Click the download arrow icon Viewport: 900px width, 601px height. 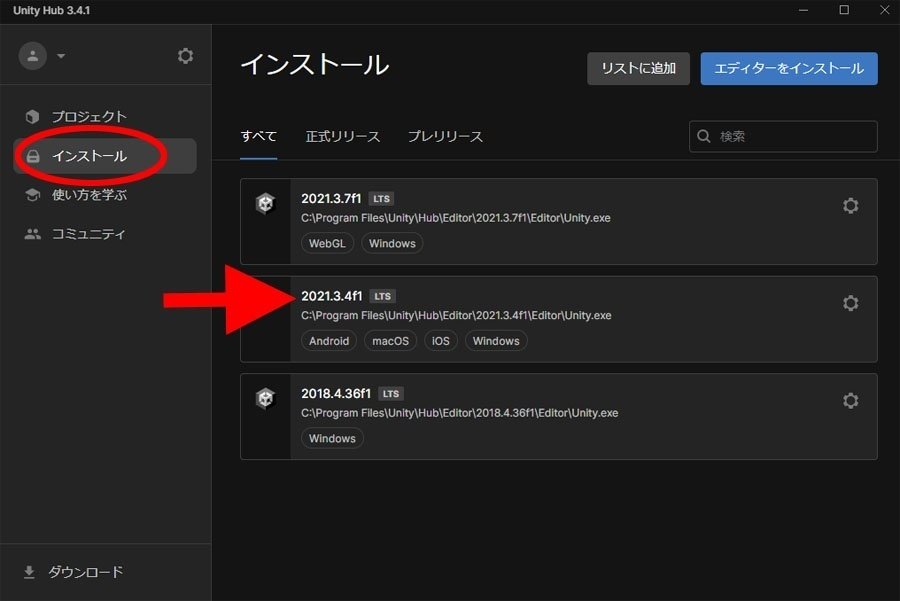click(29, 572)
